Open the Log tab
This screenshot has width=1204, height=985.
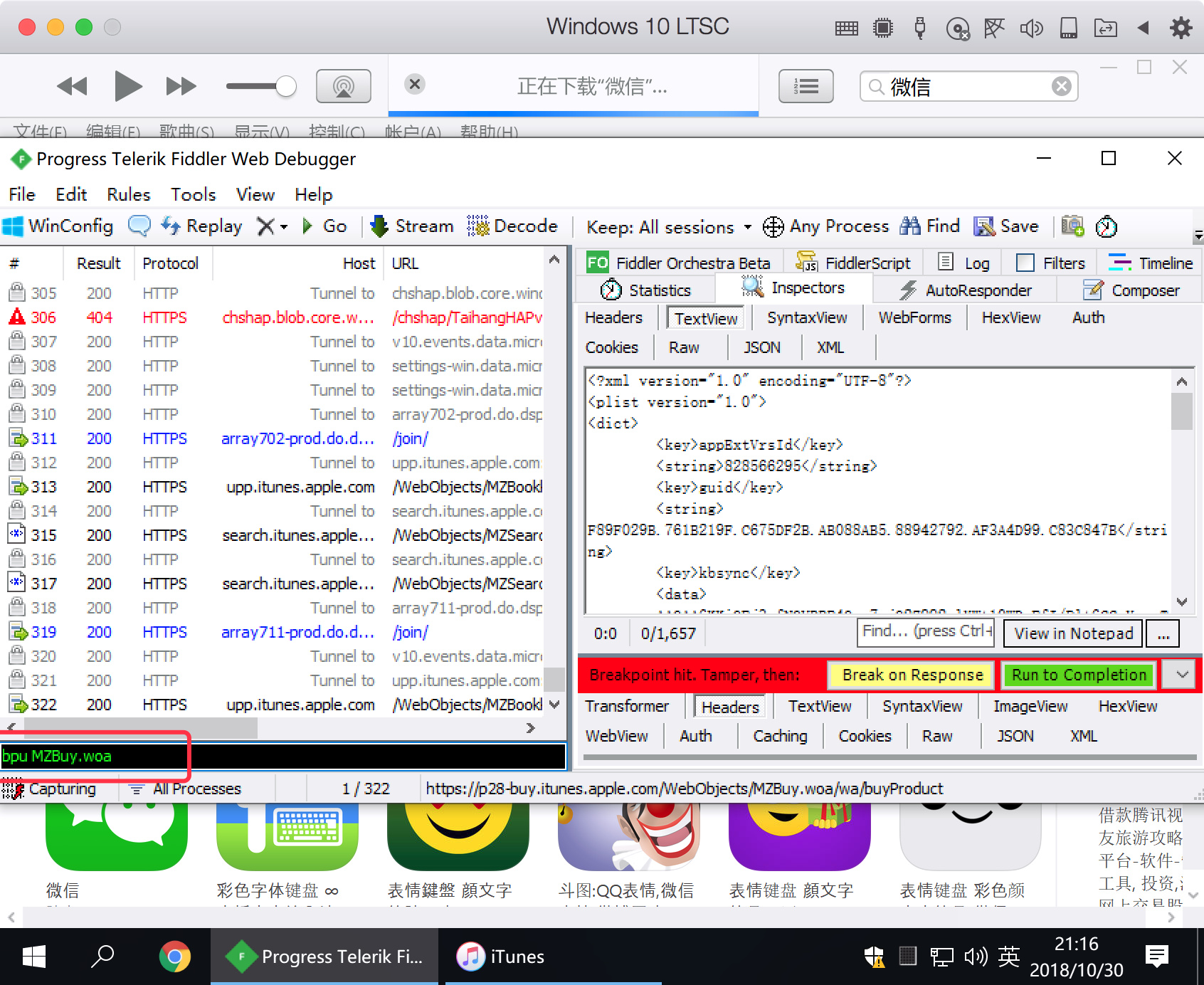(x=964, y=263)
